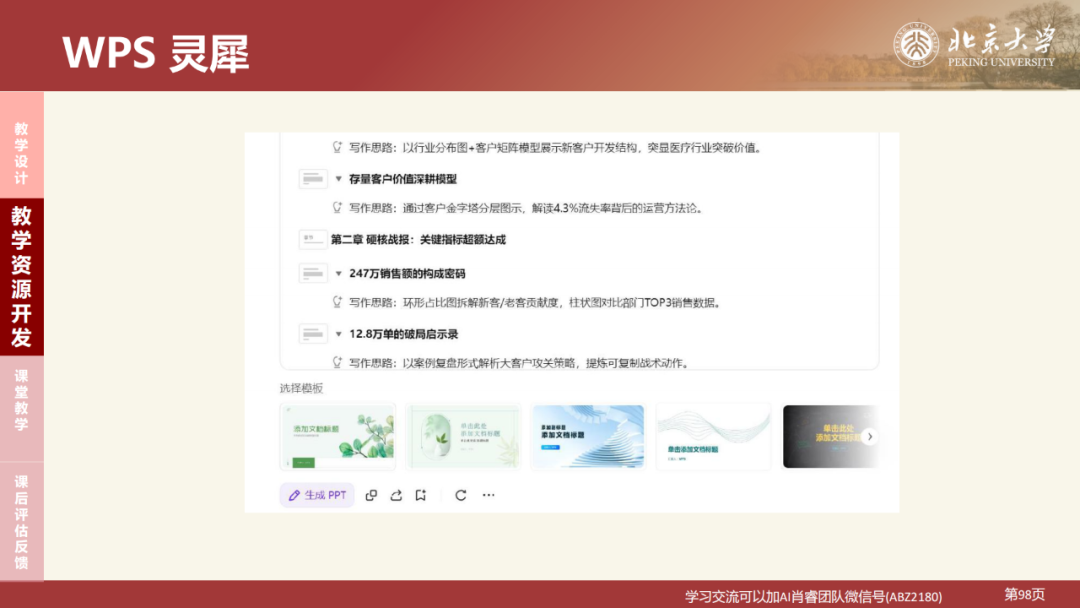Click the slide icon beside 存量客户价值深耕模型
Viewport: 1080px width, 608px height.
point(314,177)
